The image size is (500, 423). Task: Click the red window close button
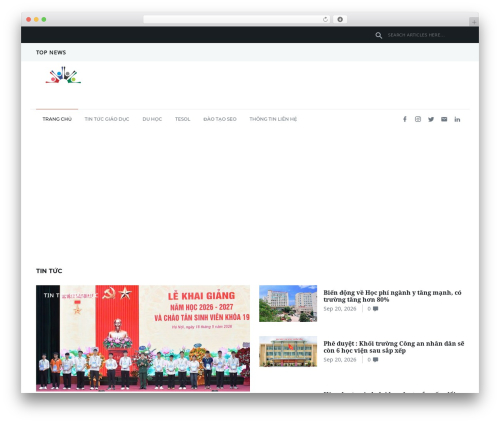click(x=29, y=19)
